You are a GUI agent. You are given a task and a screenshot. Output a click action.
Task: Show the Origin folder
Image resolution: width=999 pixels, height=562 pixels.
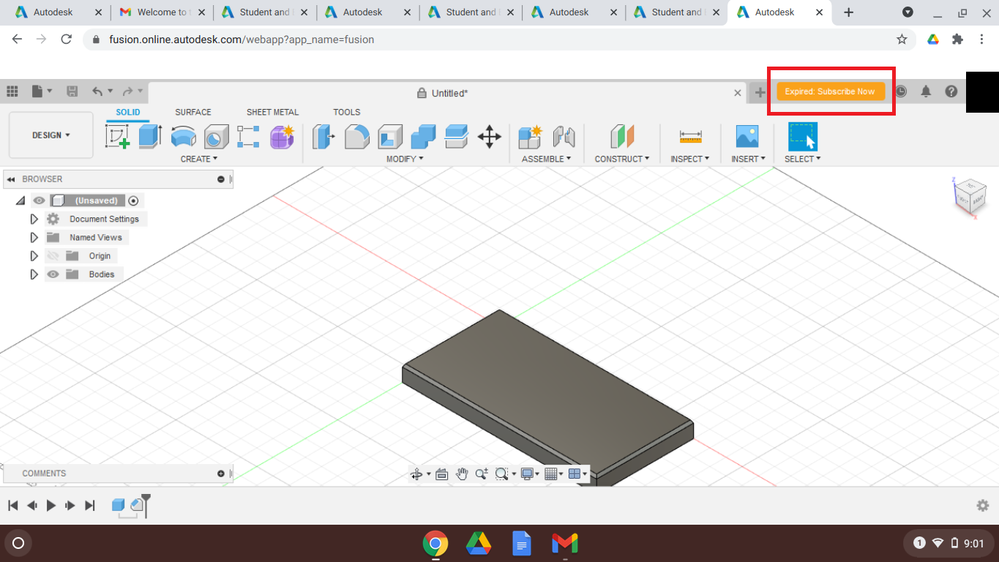[x=53, y=256]
